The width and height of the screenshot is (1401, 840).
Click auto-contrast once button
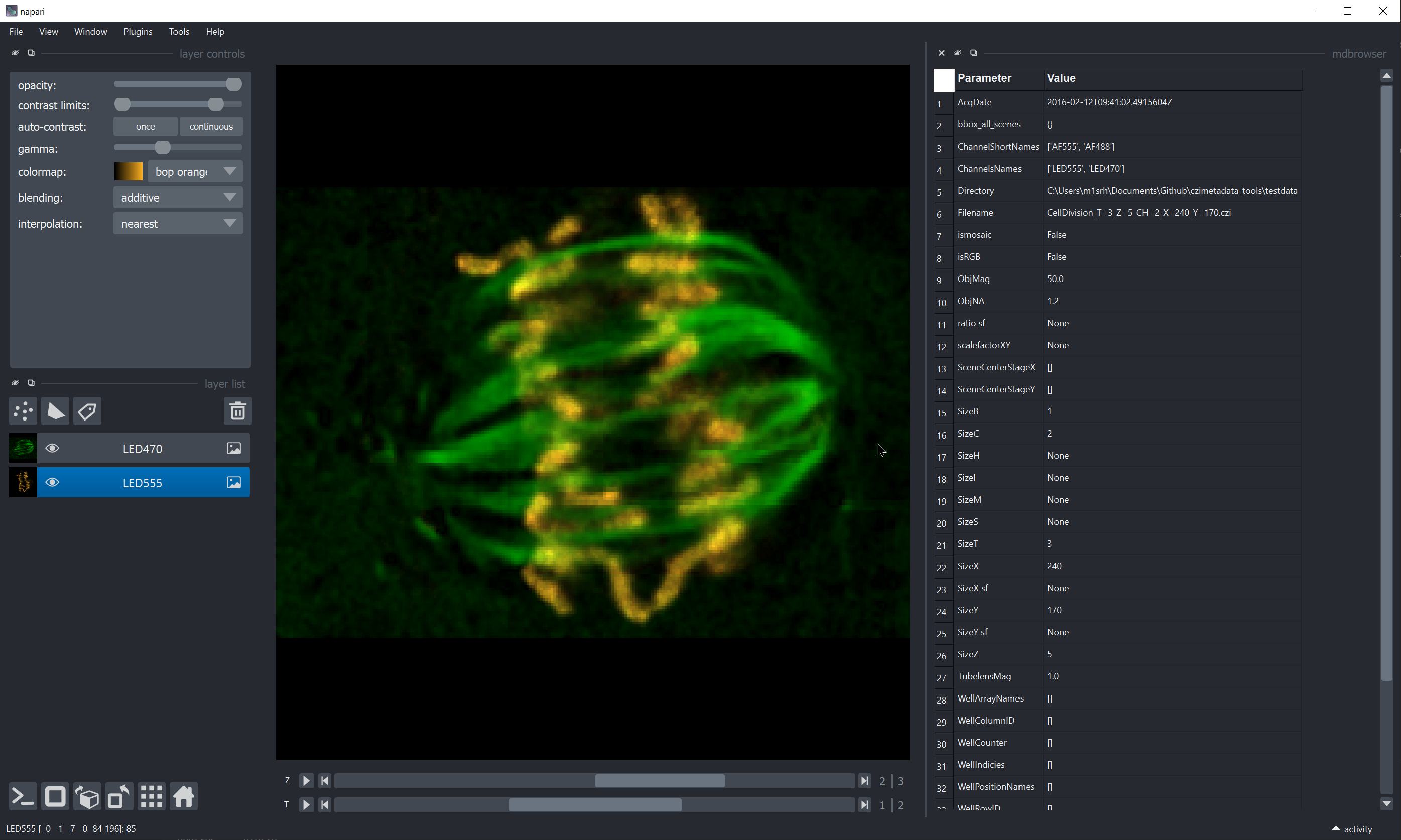coord(145,127)
